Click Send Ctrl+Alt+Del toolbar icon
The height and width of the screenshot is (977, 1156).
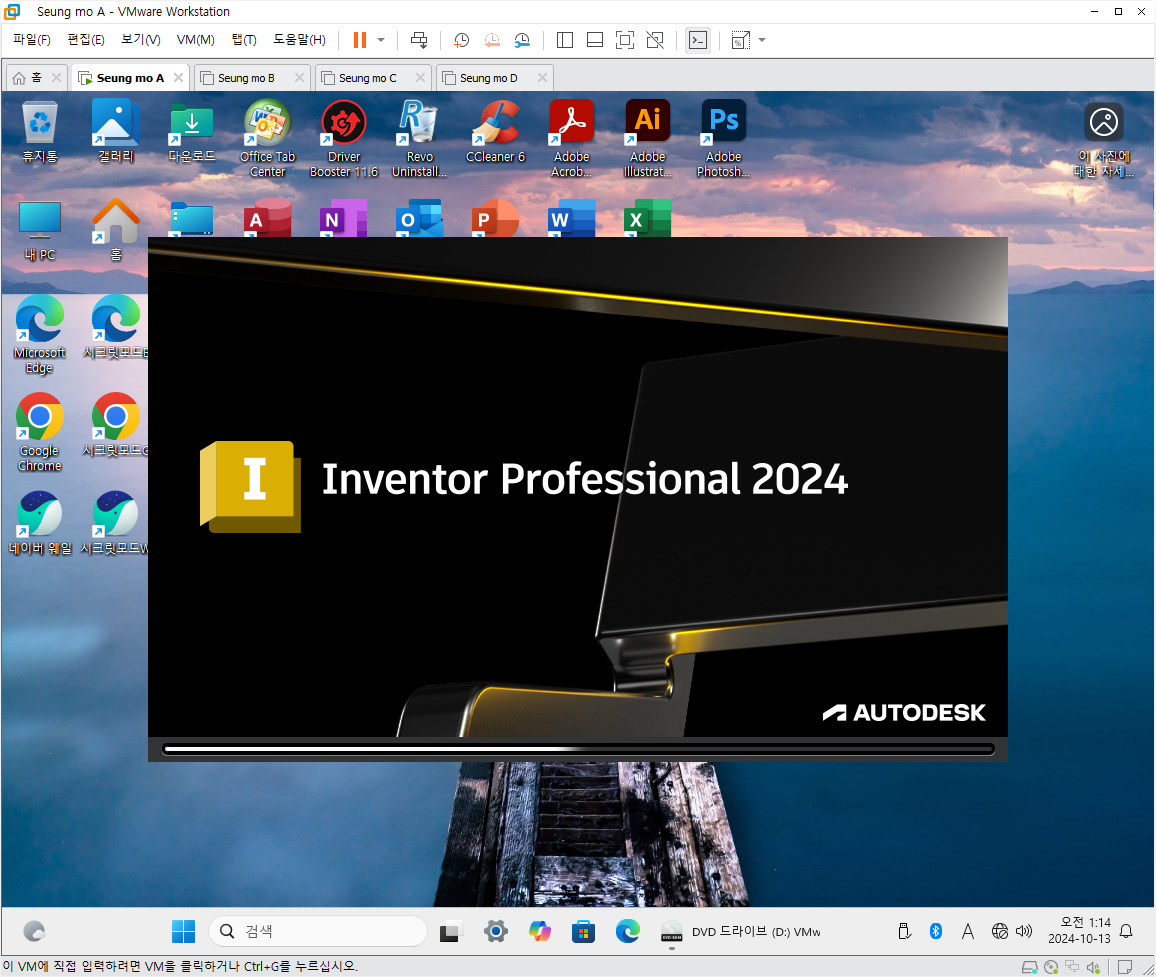click(419, 41)
